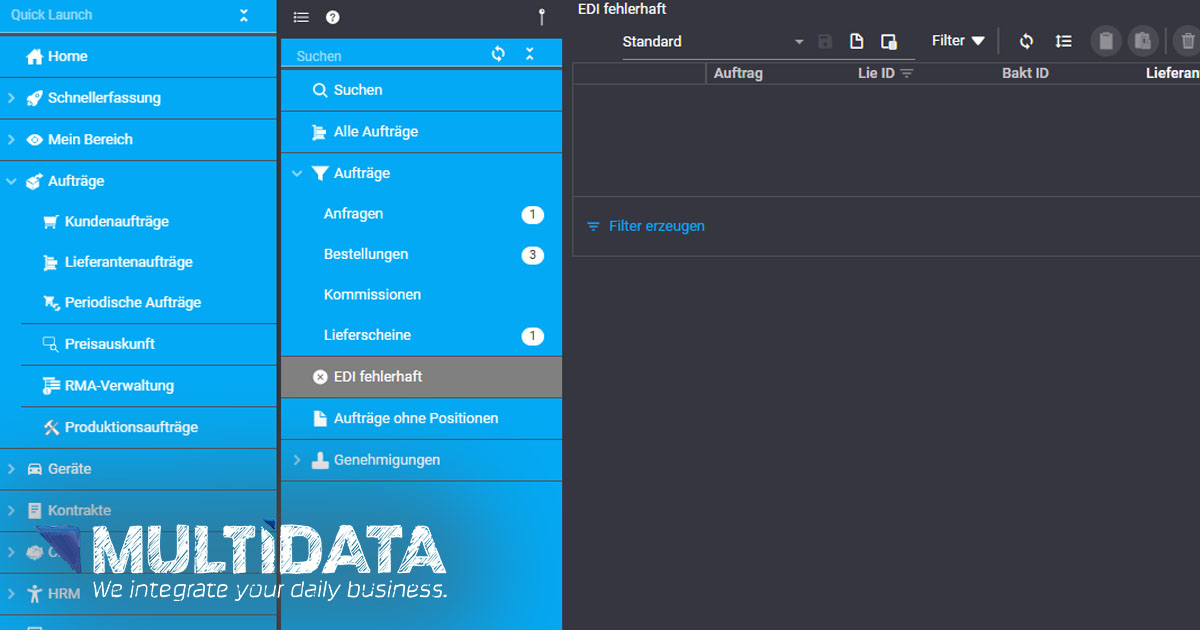Collapse all in the Quick Launch panel
The height and width of the screenshot is (630, 1200).
tap(244, 15)
